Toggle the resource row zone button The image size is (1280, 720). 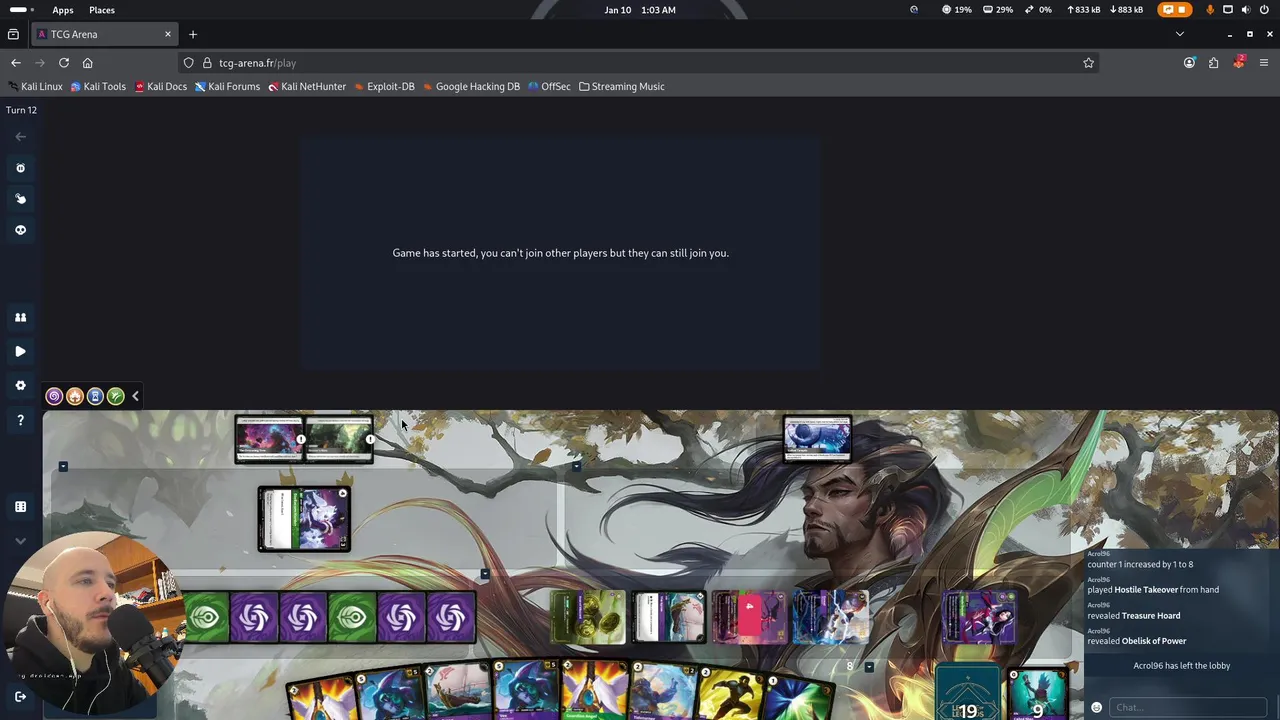click(485, 574)
